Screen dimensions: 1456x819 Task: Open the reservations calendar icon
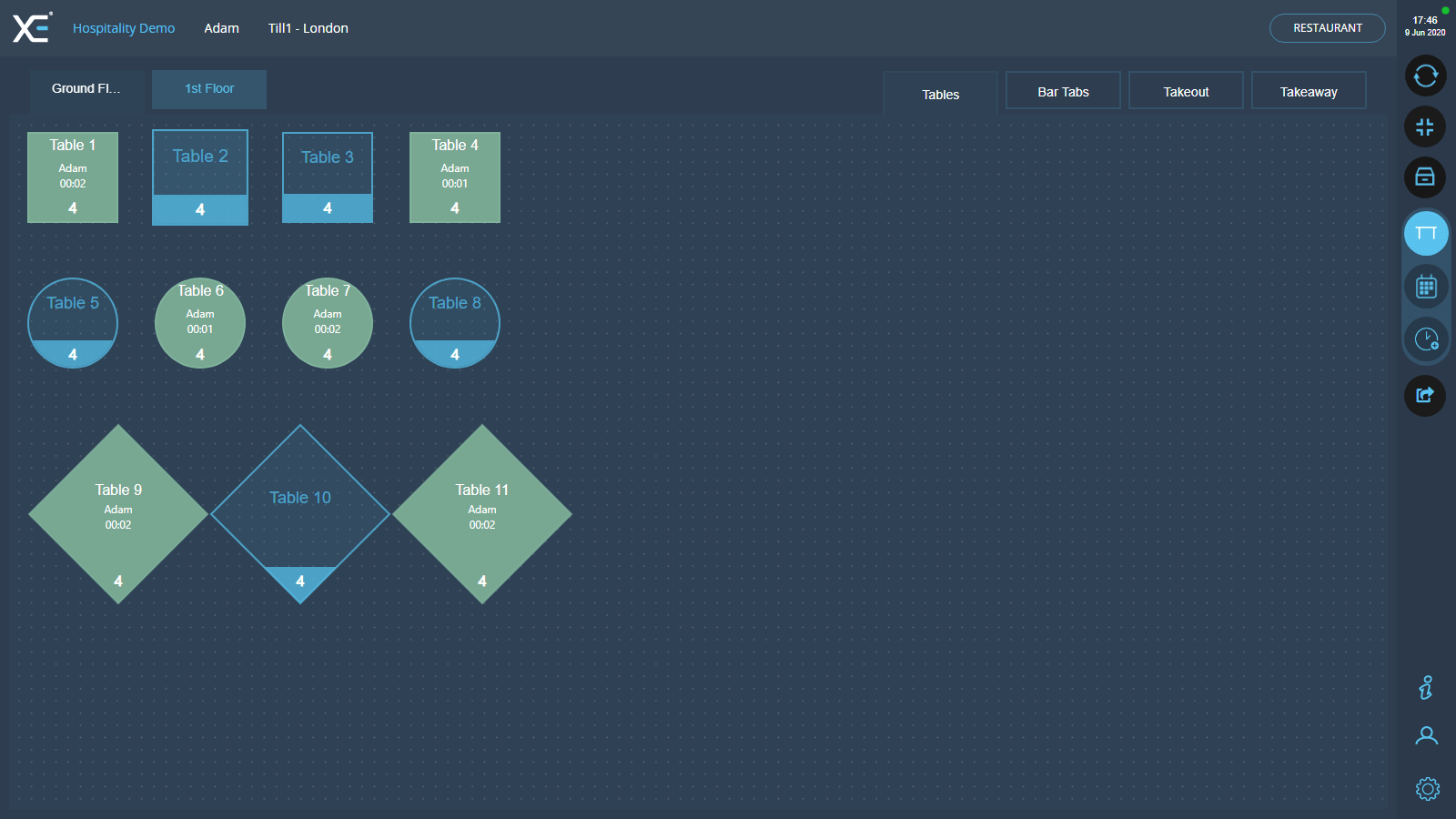(x=1425, y=288)
